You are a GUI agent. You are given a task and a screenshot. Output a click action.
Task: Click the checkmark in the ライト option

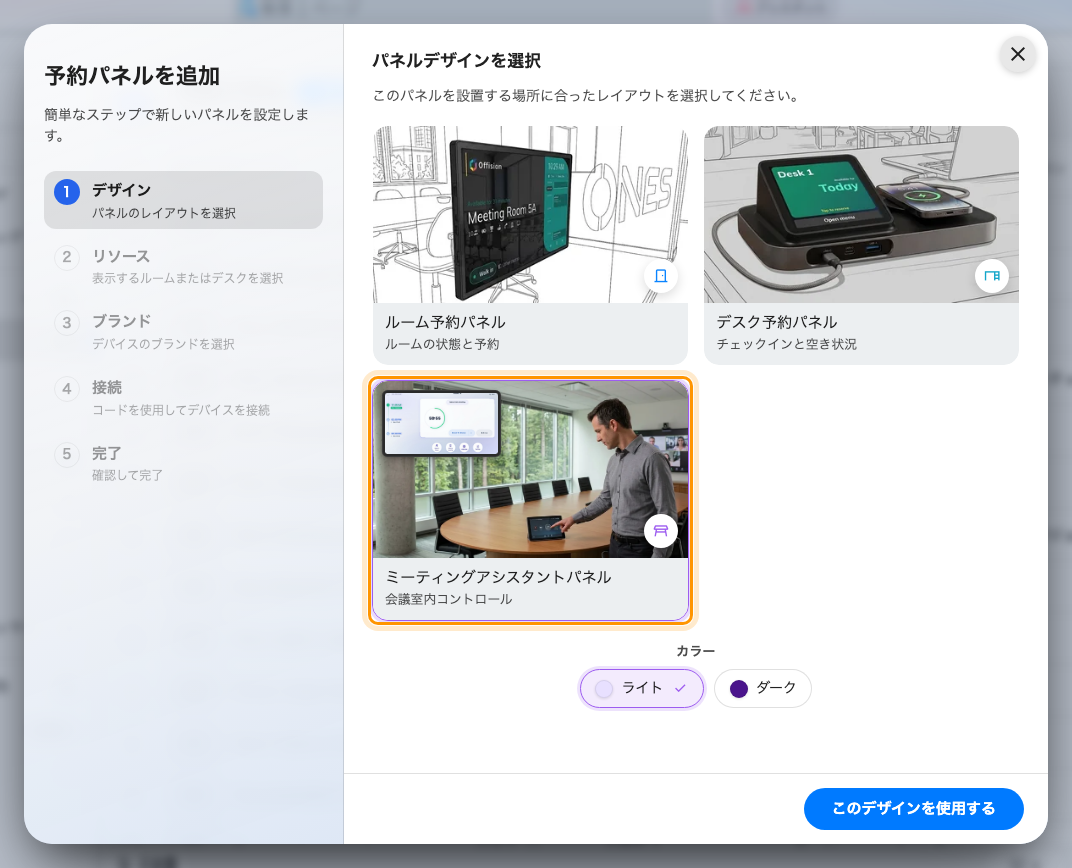pyautogui.click(x=680, y=688)
